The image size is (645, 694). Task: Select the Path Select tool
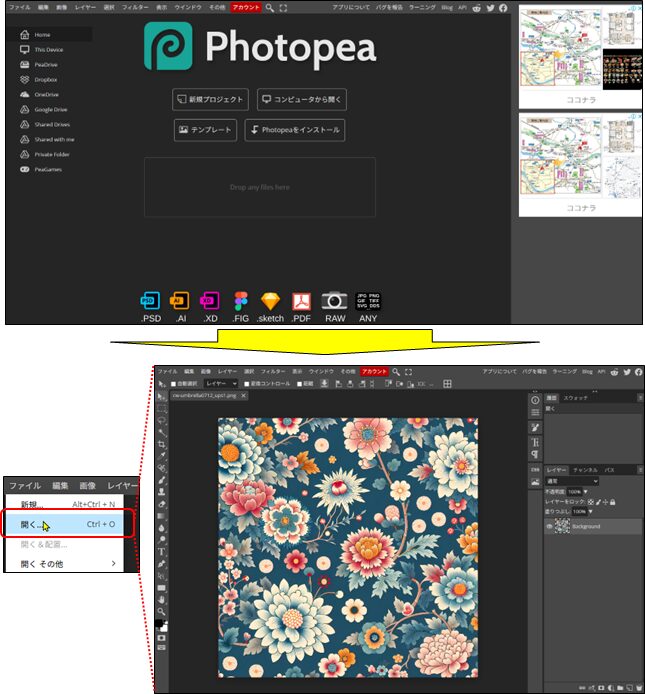point(161,575)
